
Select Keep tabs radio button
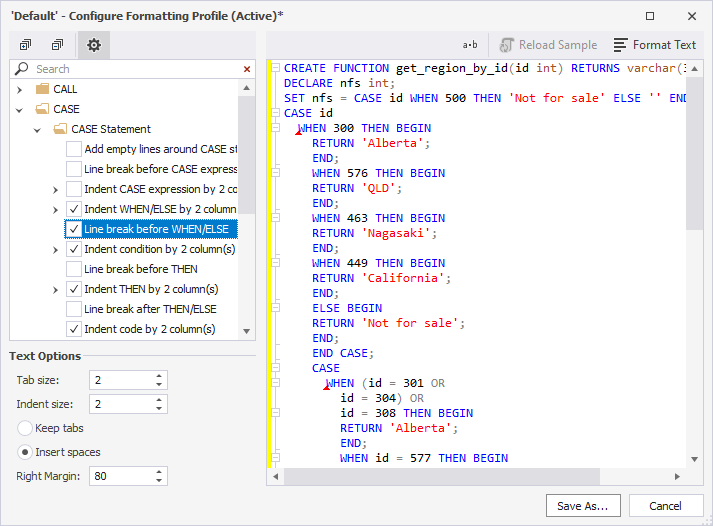pyautogui.click(x=25, y=428)
